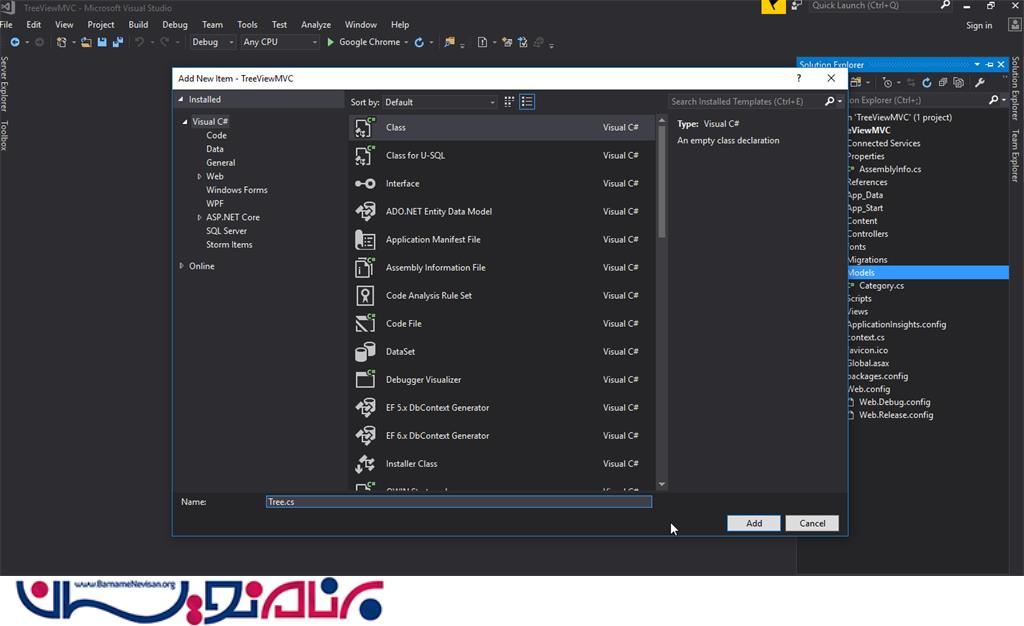
Task: Select the Interface template
Action: 502,183
